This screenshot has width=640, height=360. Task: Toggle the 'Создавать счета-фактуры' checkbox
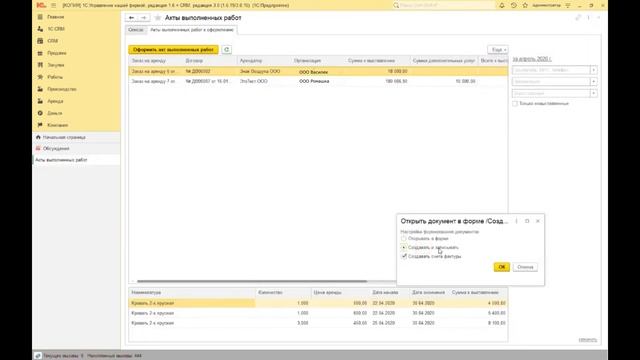[404, 256]
